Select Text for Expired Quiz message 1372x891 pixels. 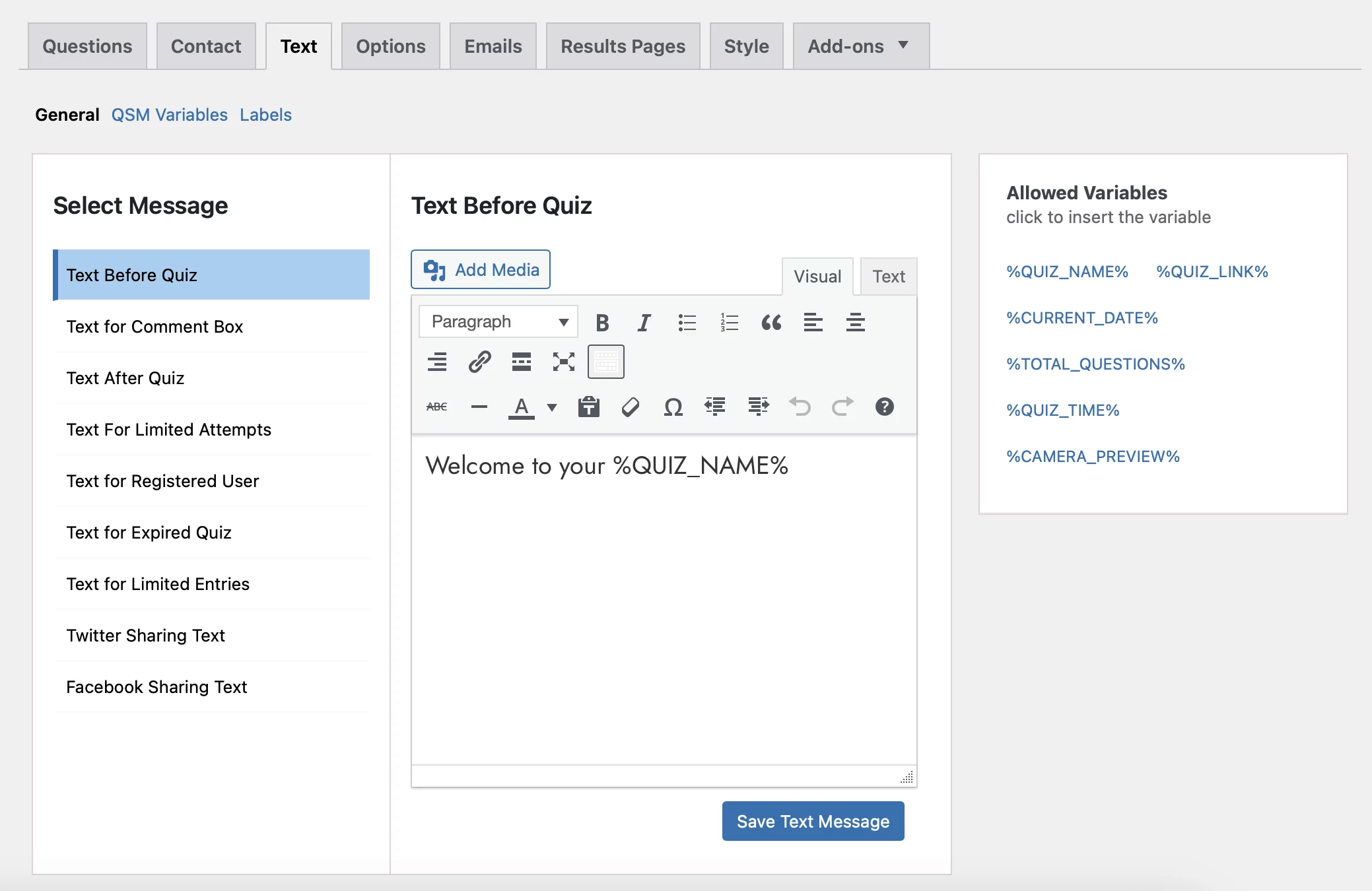(211, 533)
